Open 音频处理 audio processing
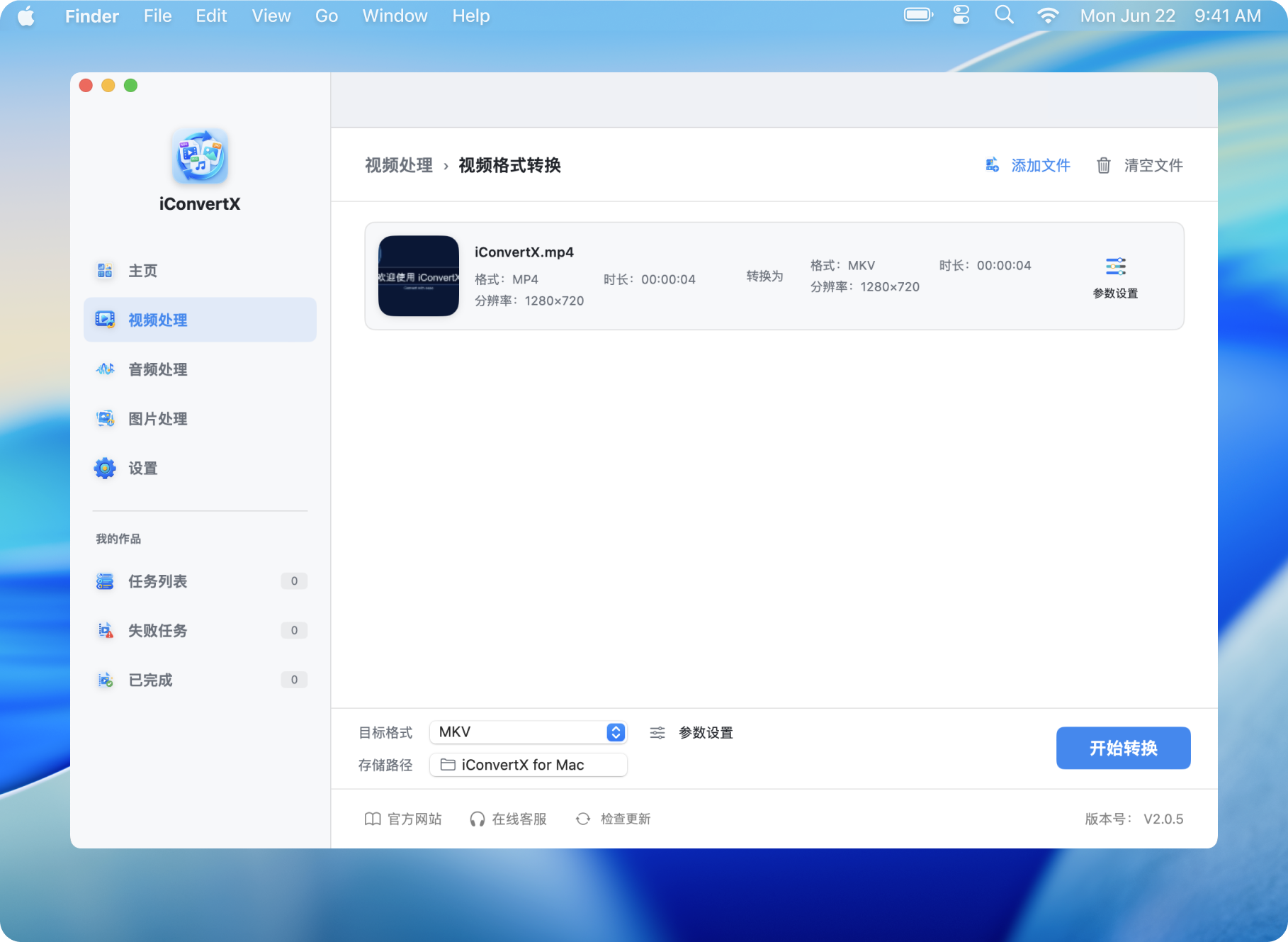Image resolution: width=1288 pixels, height=942 pixels. click(x=200, y=369)
